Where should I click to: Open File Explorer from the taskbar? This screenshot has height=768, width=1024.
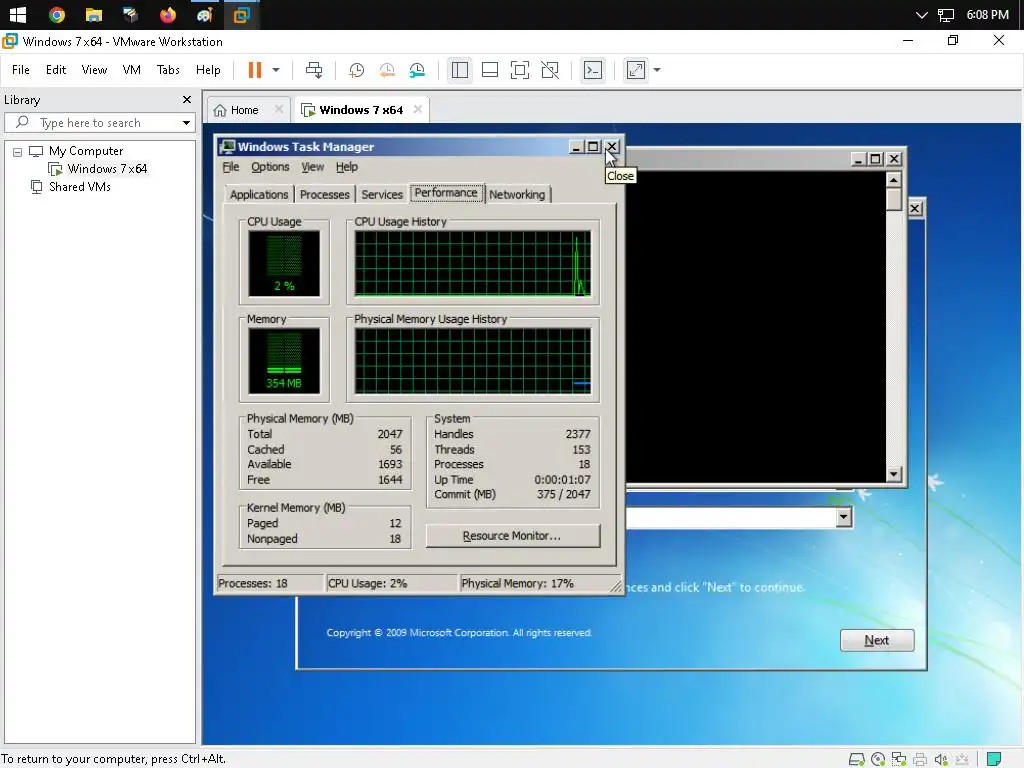[x=93, y=14]
